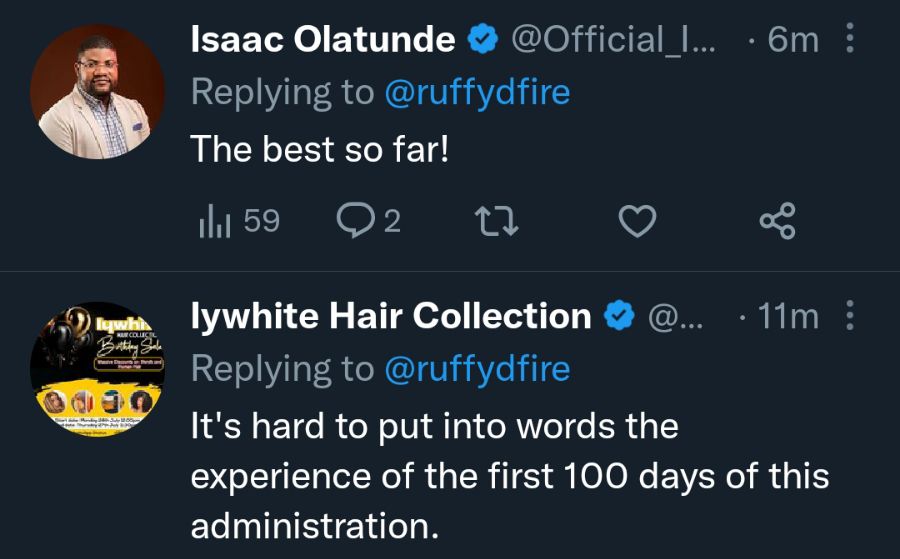Viewport: 900px width, 559px height.
Task: Click Isaac Olatunde's verified badge
Action: click(483, 39)
